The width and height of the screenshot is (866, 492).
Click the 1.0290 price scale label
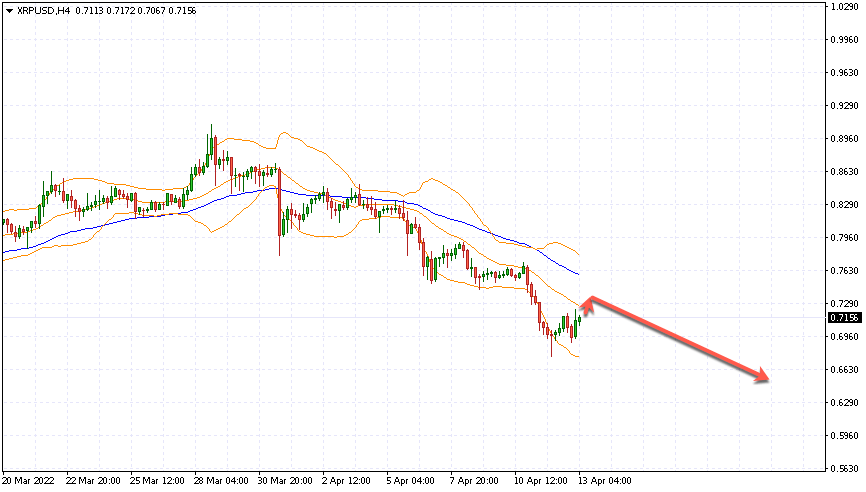[x=844, y=8]
